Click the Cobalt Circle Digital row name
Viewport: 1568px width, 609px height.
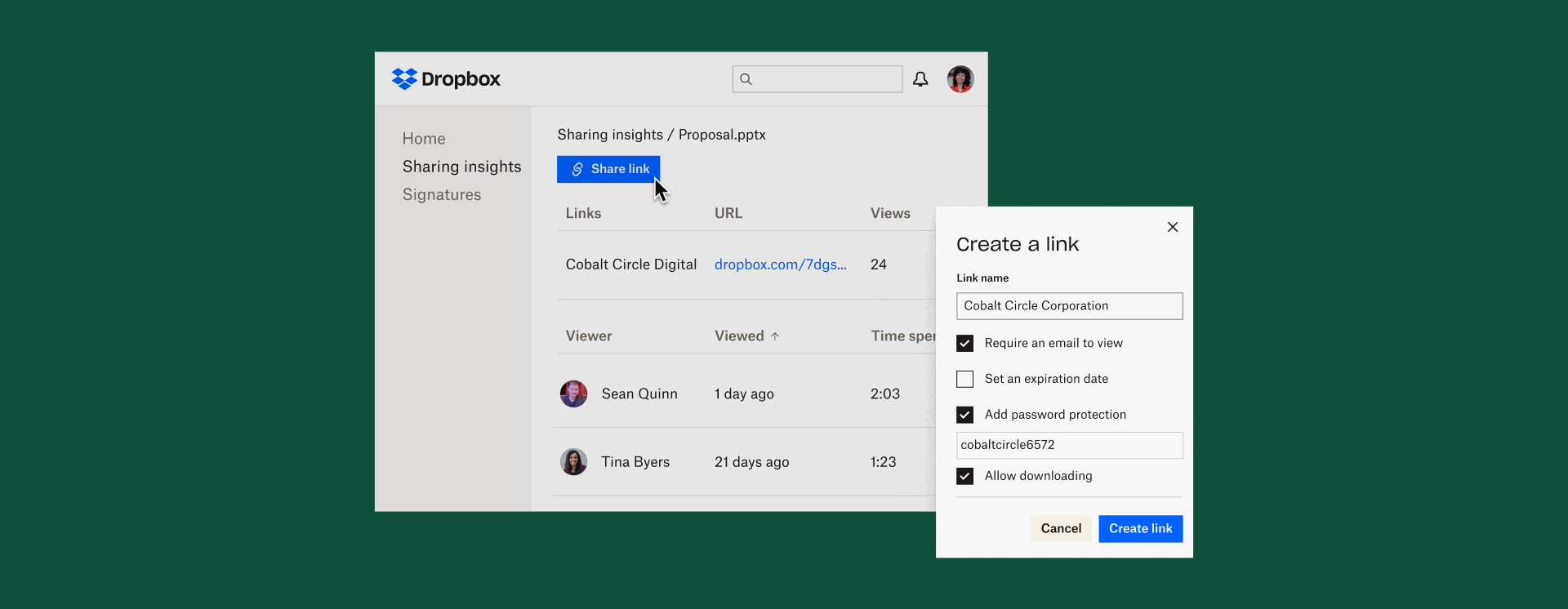[631, 264]
